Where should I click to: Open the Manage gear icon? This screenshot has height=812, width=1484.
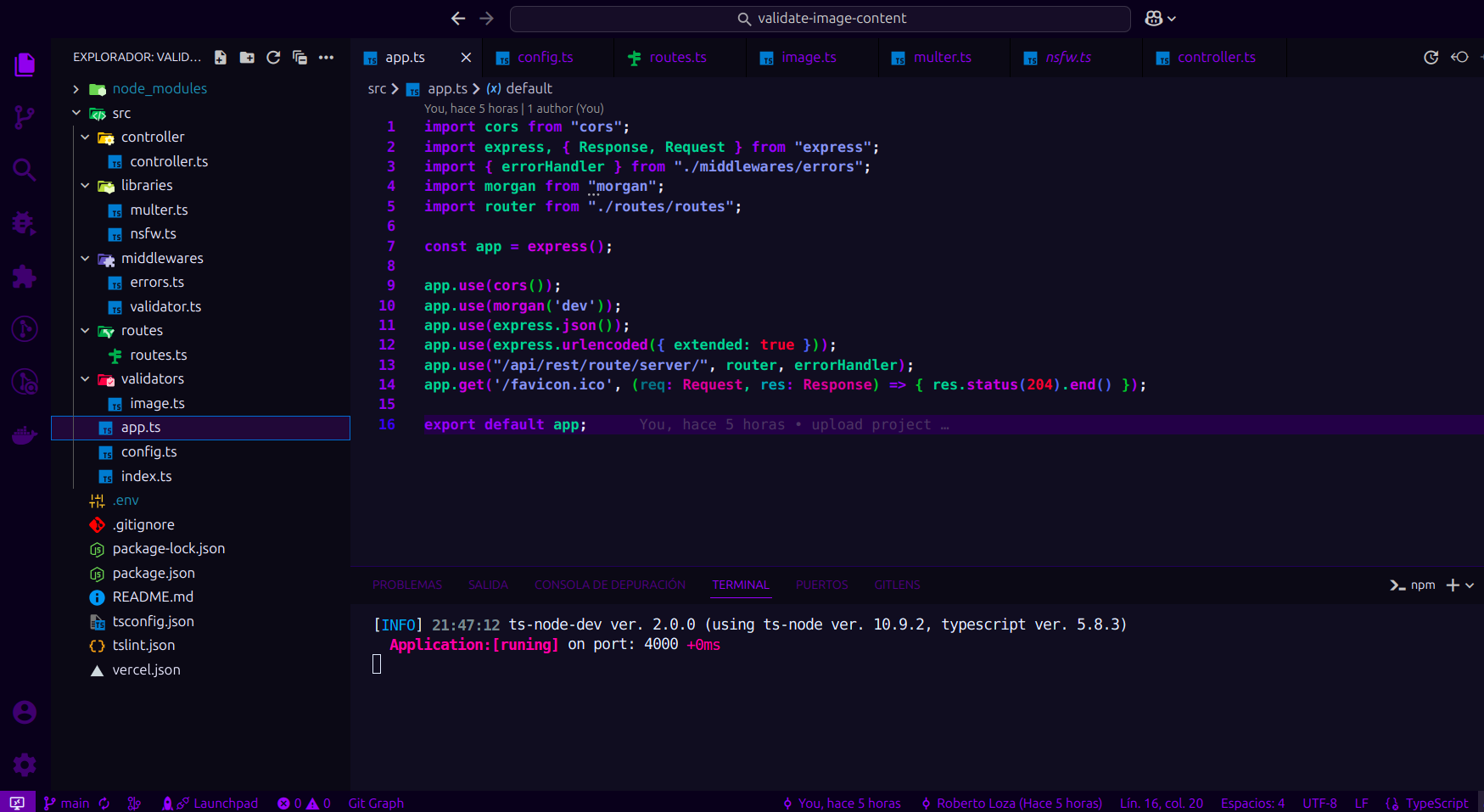click(25, 764)
